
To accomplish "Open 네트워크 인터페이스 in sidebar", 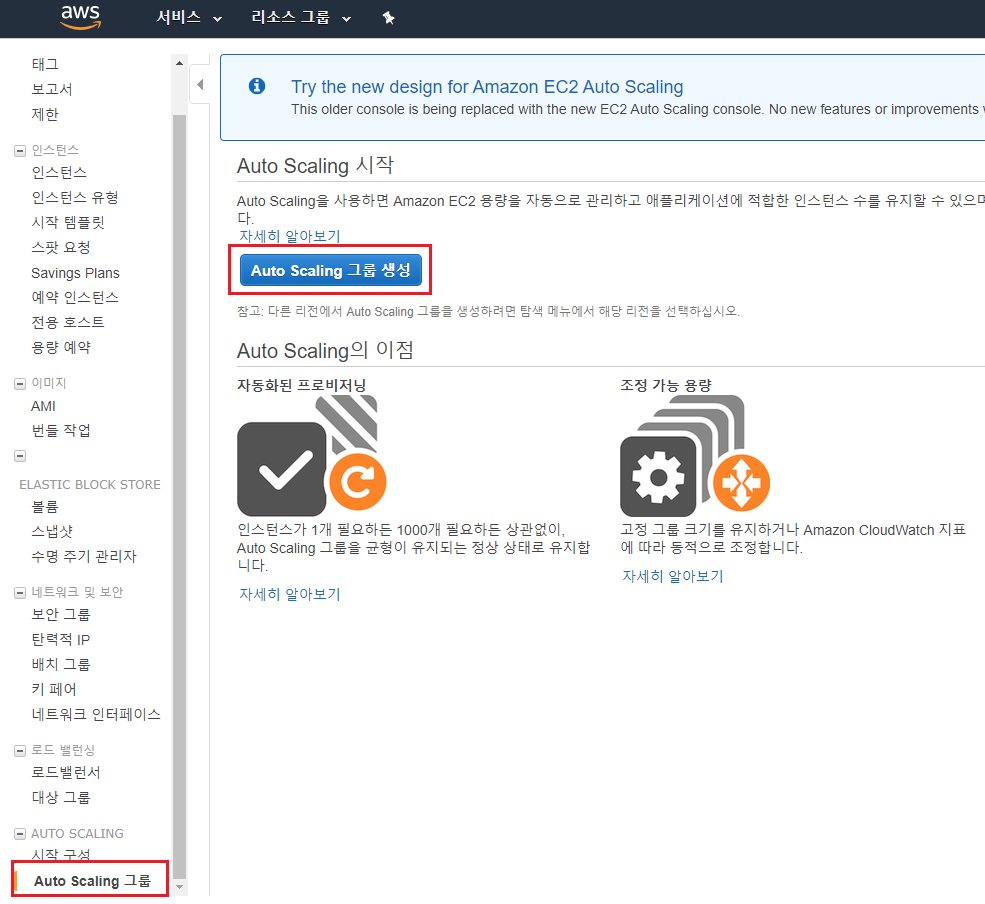I will [96, 715].
